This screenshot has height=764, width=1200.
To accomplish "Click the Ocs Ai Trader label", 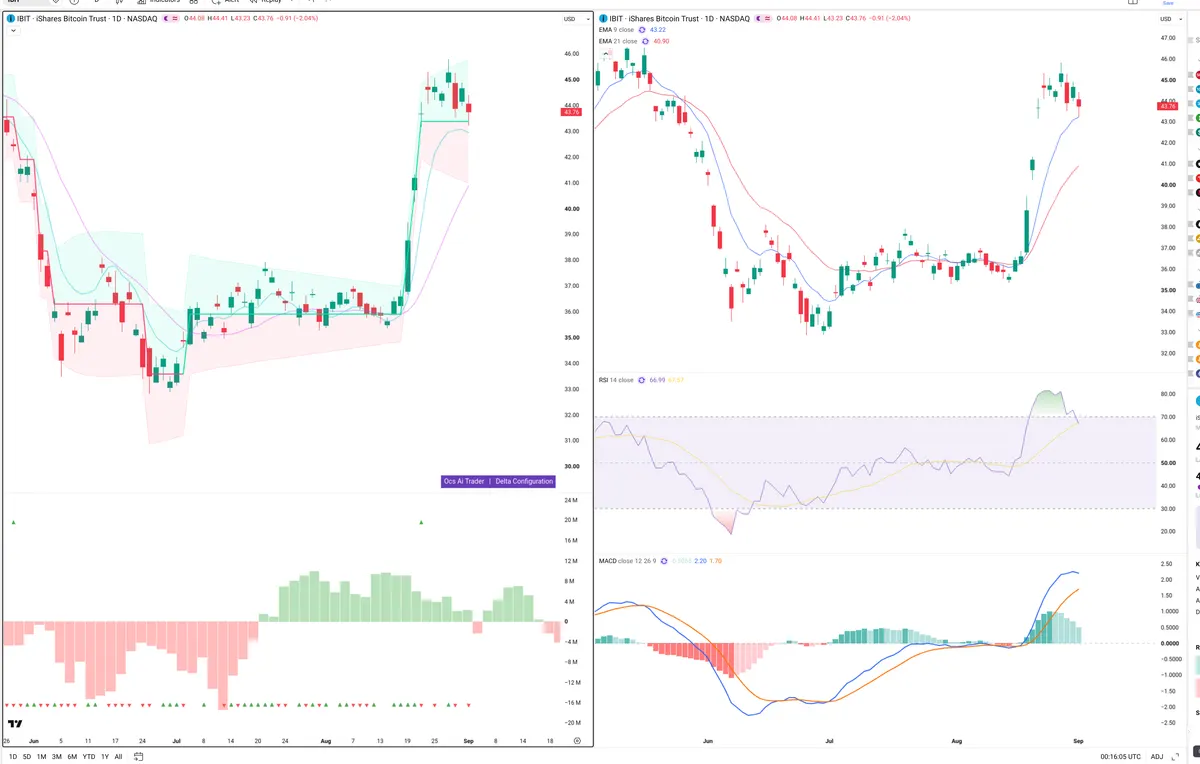I will tap(463, 481).
